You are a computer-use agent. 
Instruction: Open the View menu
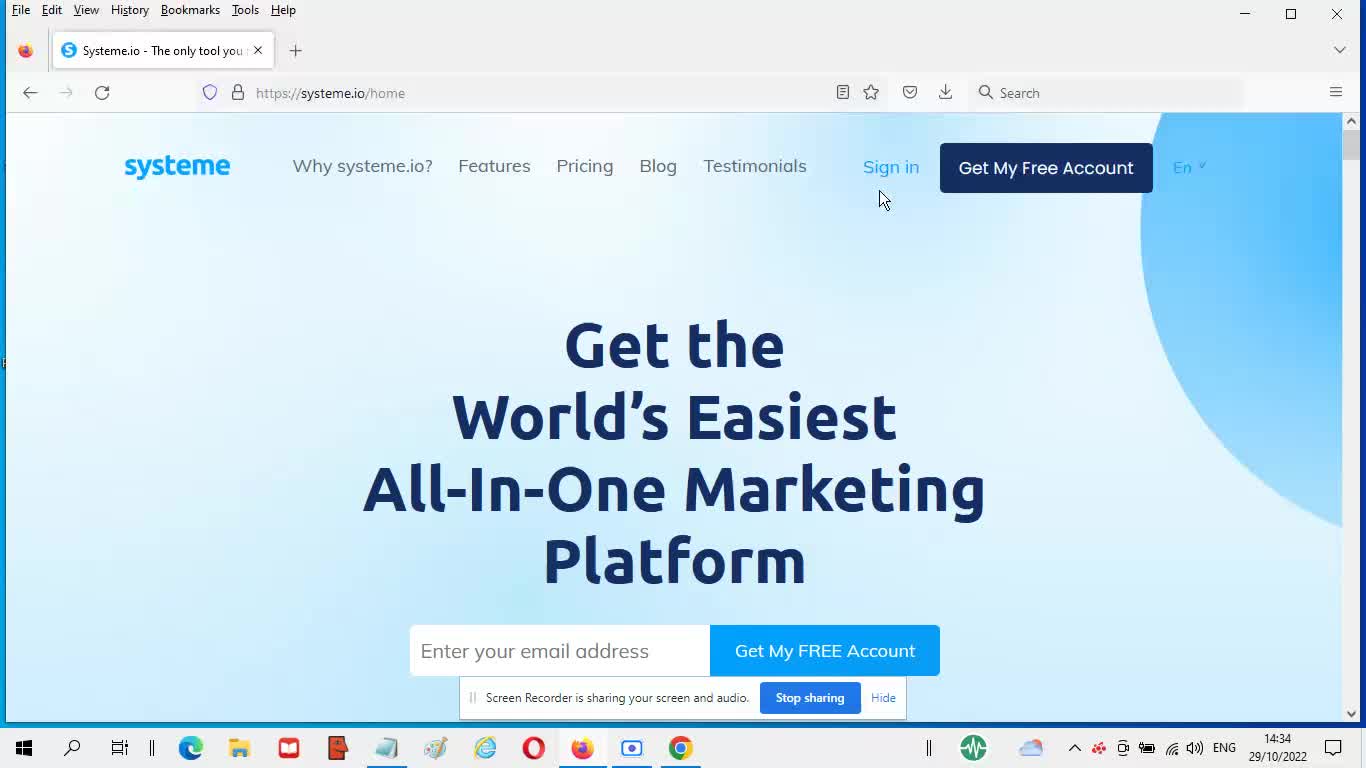click(x=86, y=10)
